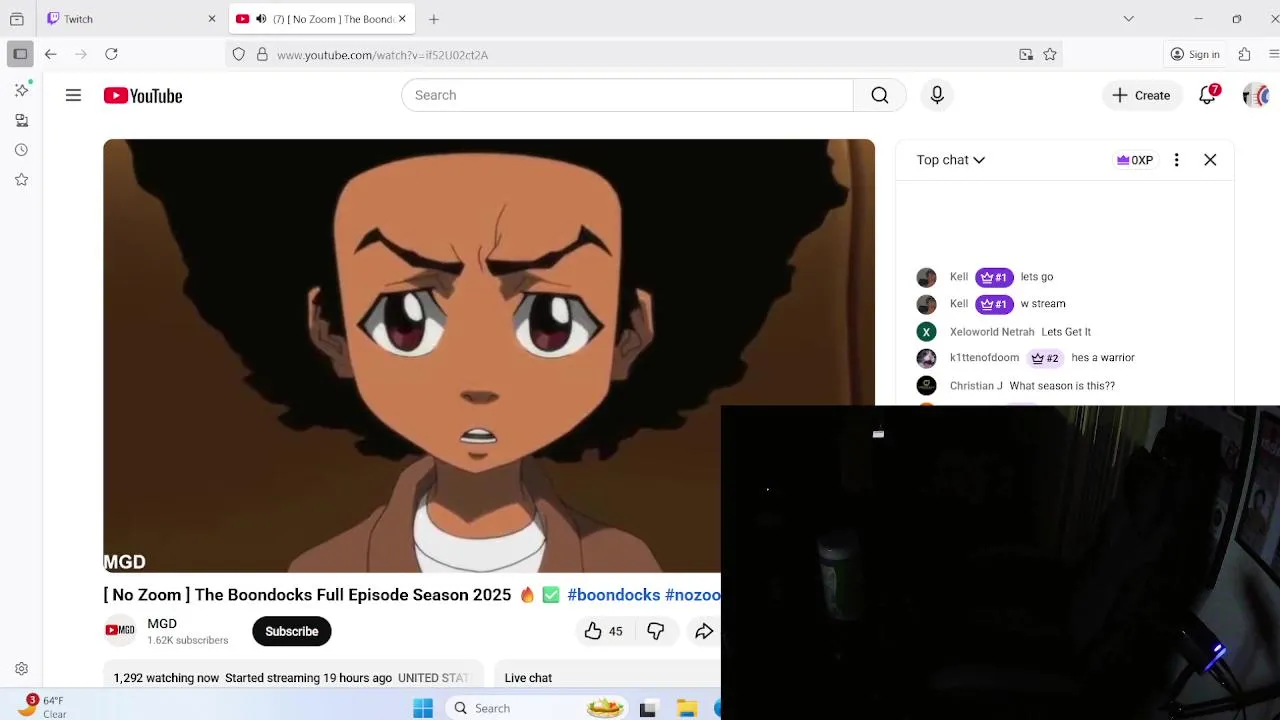Close the live chat panel
1280x720 pixels.
pyautogui.click(x=1210, y=160)
